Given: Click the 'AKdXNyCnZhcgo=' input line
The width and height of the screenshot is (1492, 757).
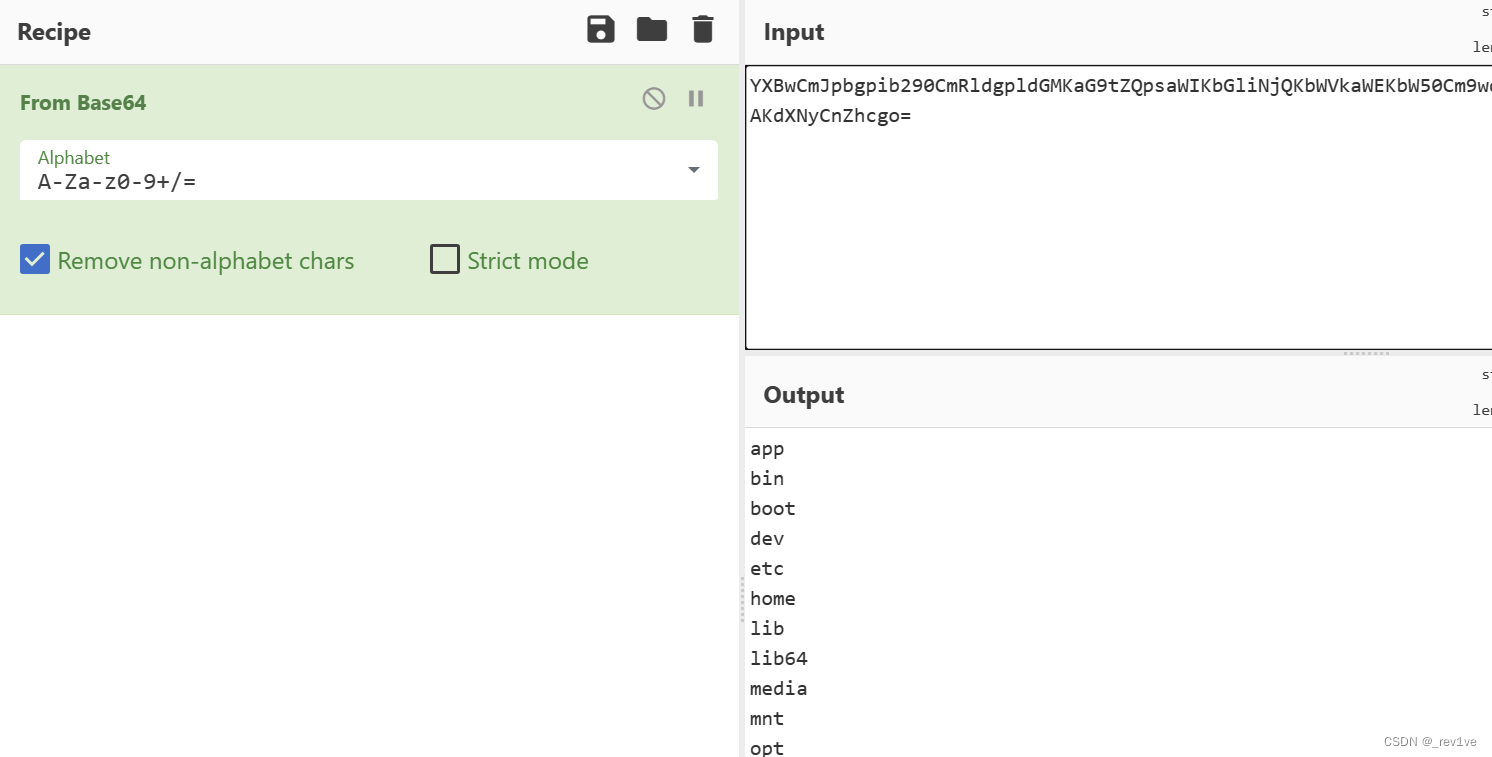Looking at the screenshot, I should (x=831, y=116).
